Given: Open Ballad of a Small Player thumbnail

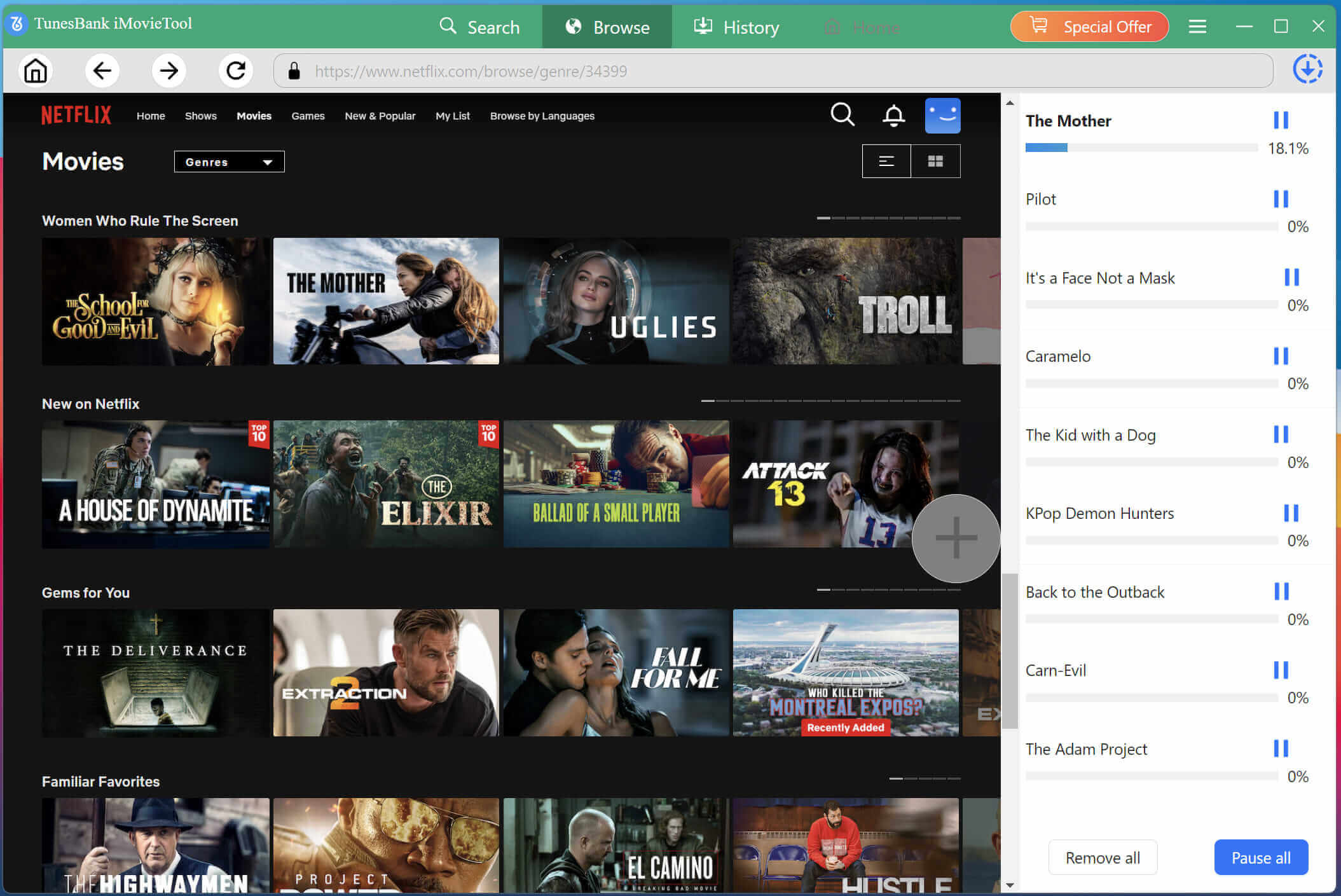Looking at the screenshot, I should coord(616,484).
